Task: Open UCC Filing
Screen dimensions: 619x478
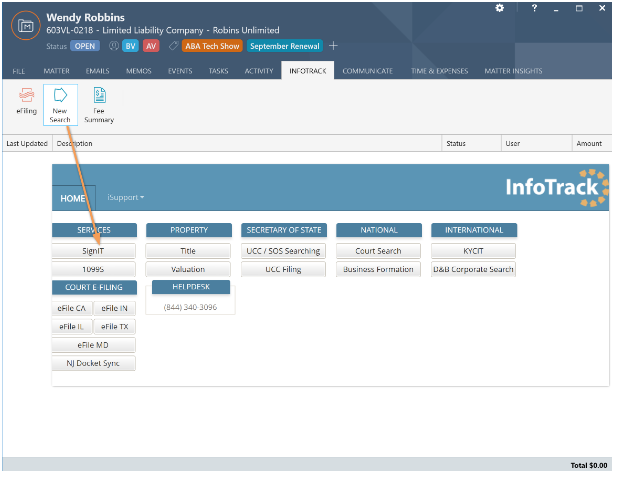Action: [x=283, y=269]
